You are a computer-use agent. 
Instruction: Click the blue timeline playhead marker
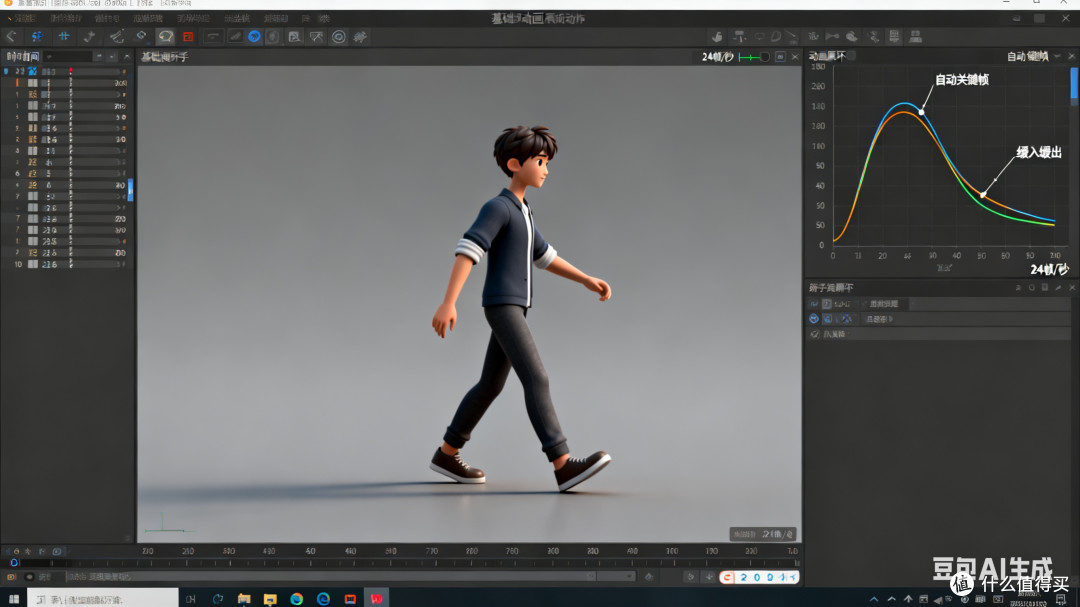(x=14, y=563)
